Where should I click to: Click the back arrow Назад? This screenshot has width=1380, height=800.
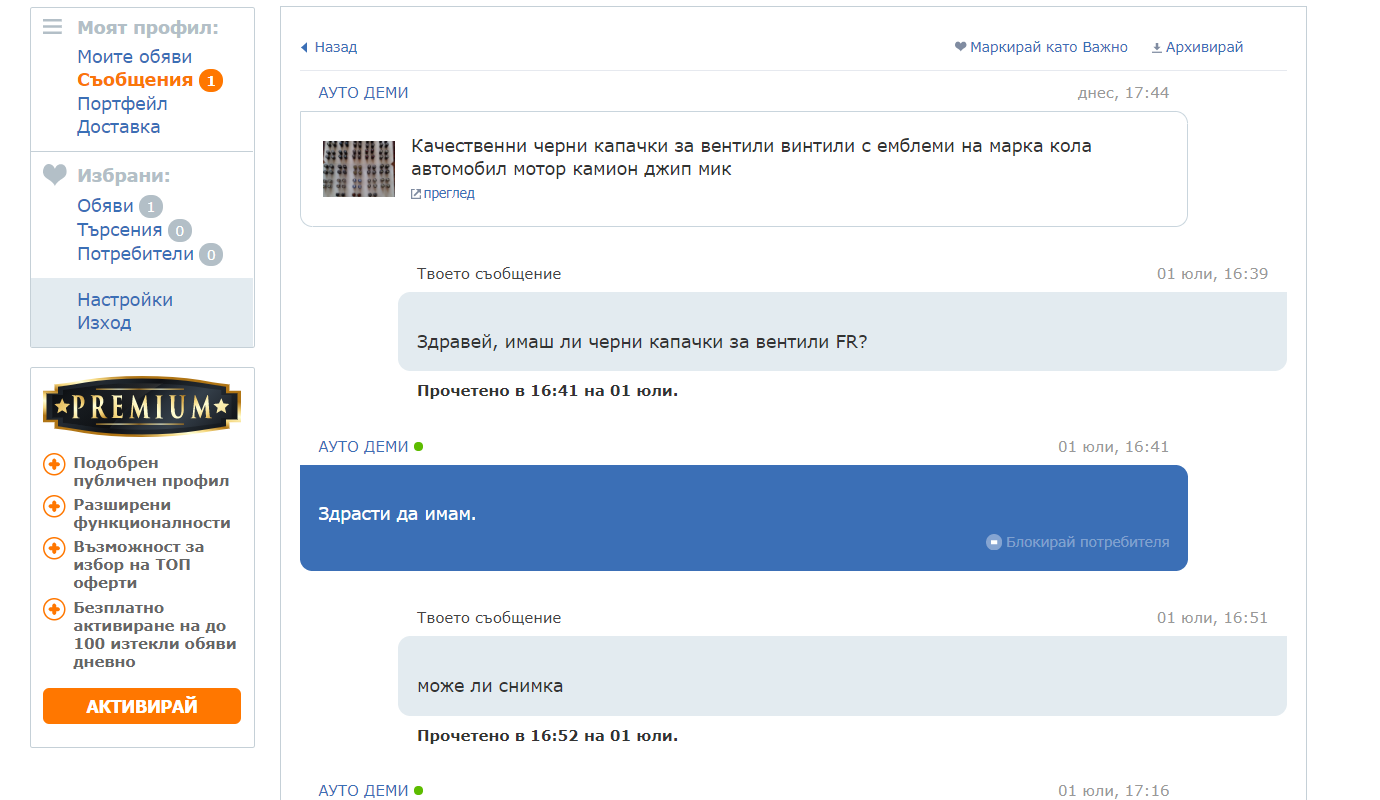click(x=329, y=47)
